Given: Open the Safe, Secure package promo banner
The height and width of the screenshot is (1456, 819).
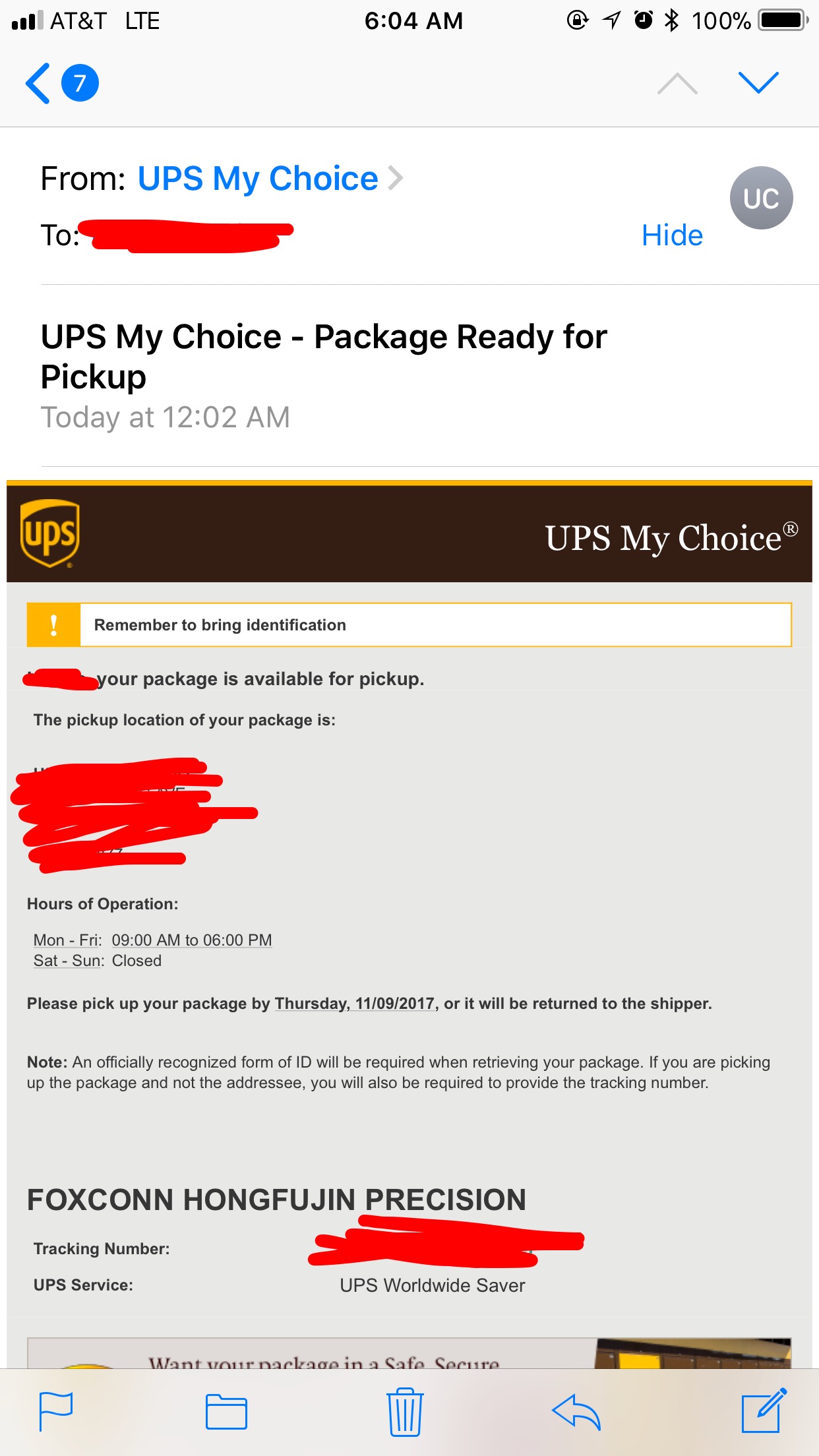Looking at the screenshot, I should (409, 1352).
